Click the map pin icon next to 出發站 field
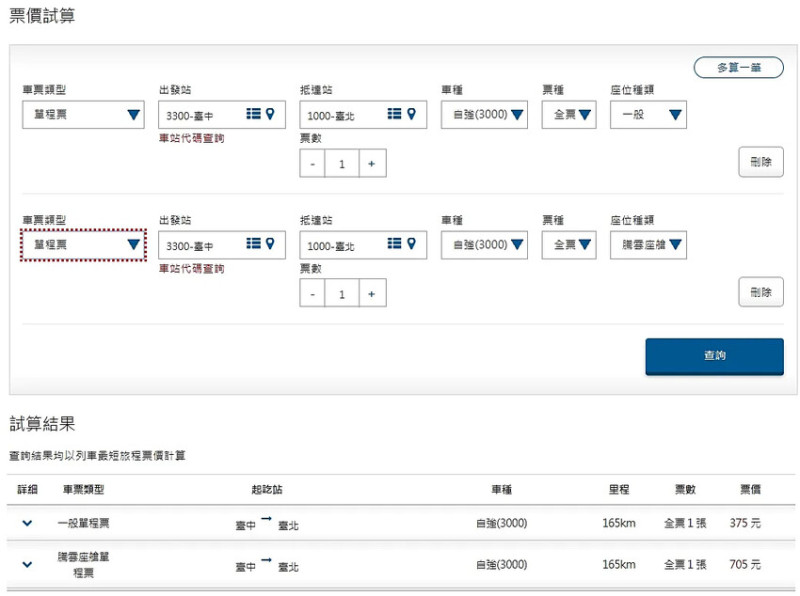Viewport: 800px width, 596px height. (x=270, y=114)
